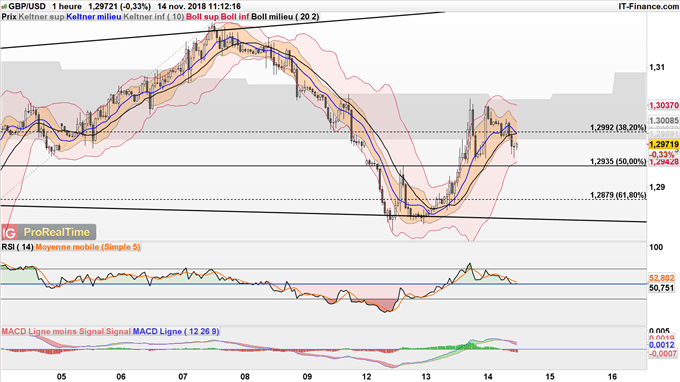Click the 1,2935 (50,00%) Fibonacci level label
Viewport: 680px width, 382px height.
pos(618,161)
